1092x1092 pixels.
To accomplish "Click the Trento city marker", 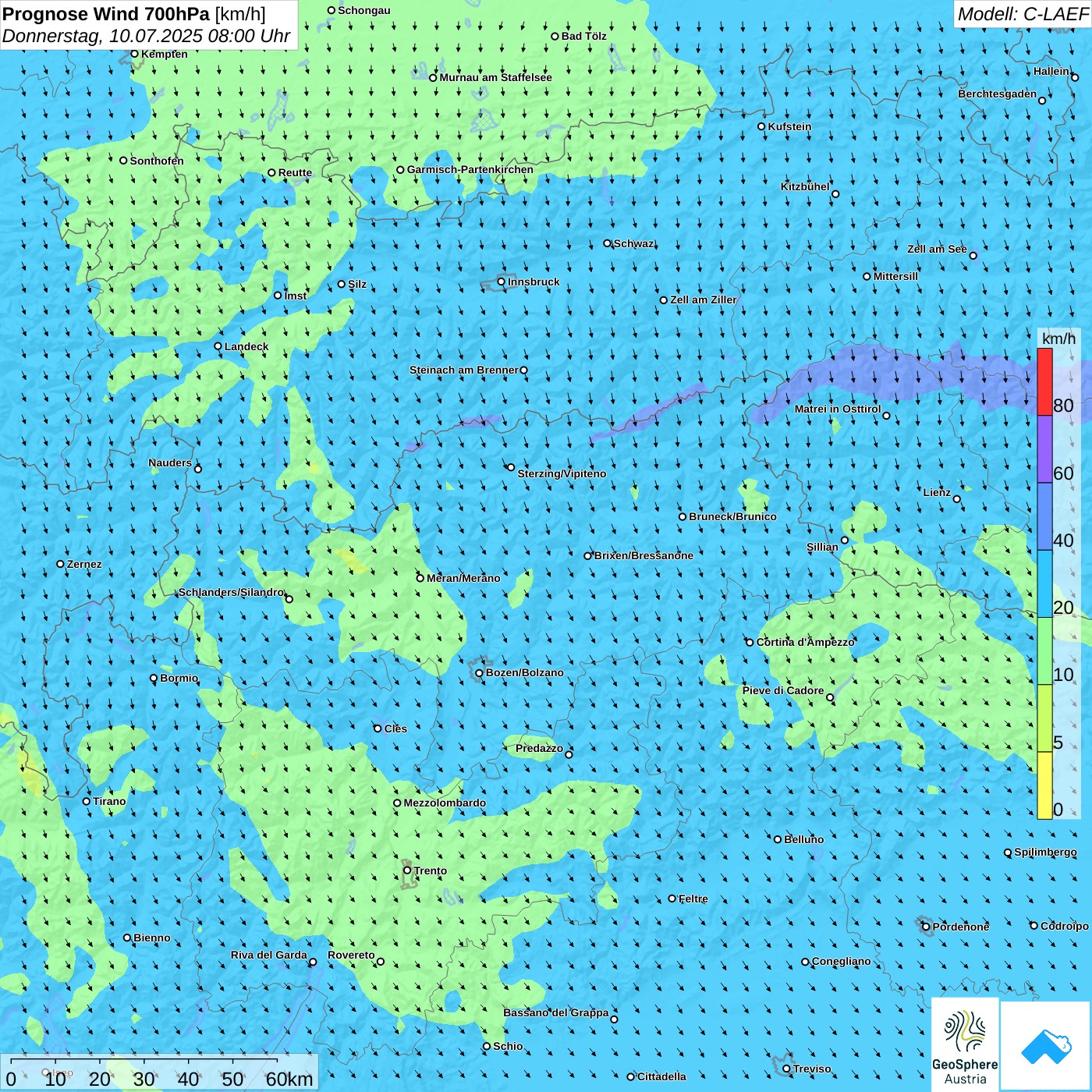I will (407, 870).
